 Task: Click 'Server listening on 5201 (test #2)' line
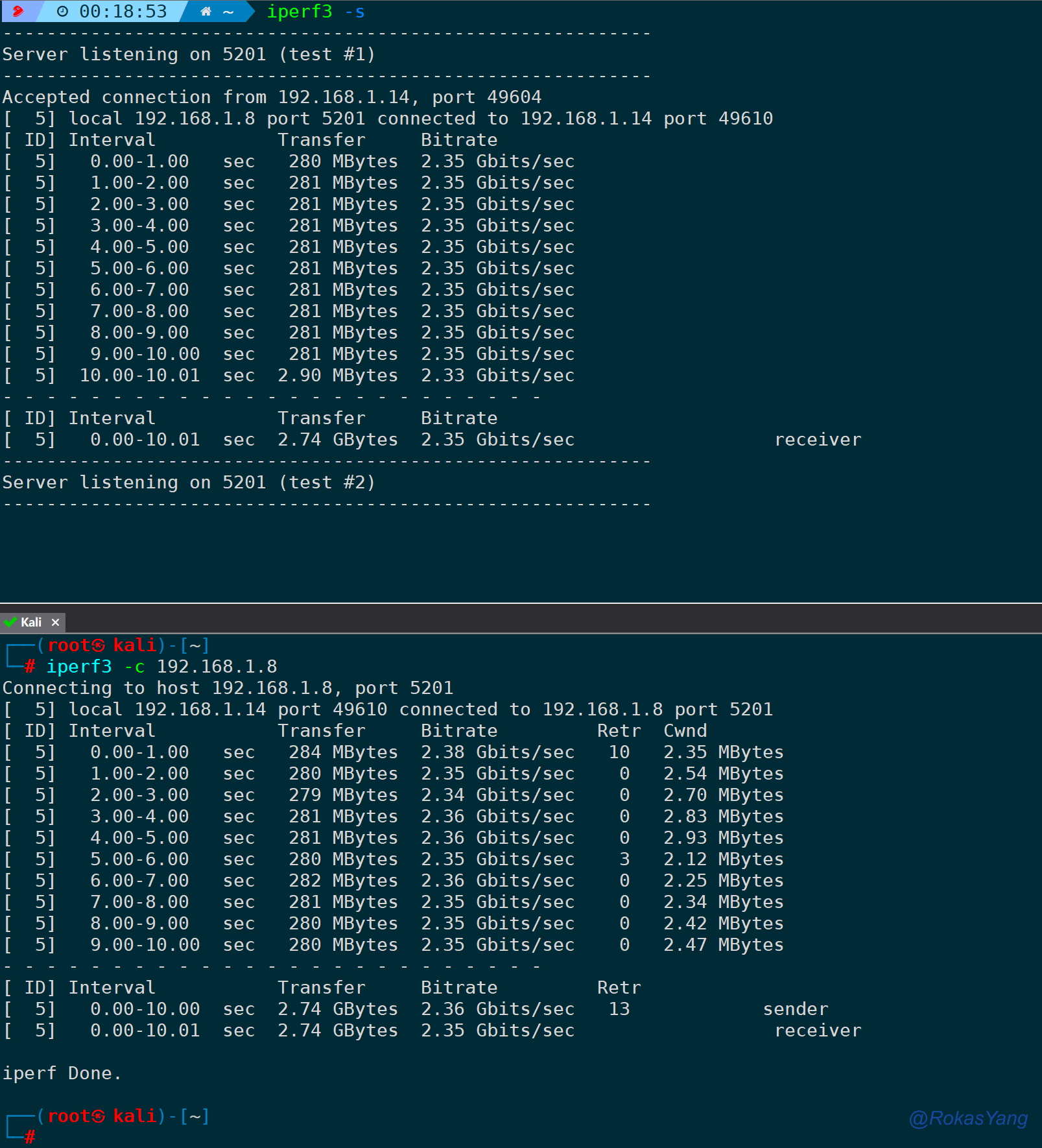[x=189, y=483]
